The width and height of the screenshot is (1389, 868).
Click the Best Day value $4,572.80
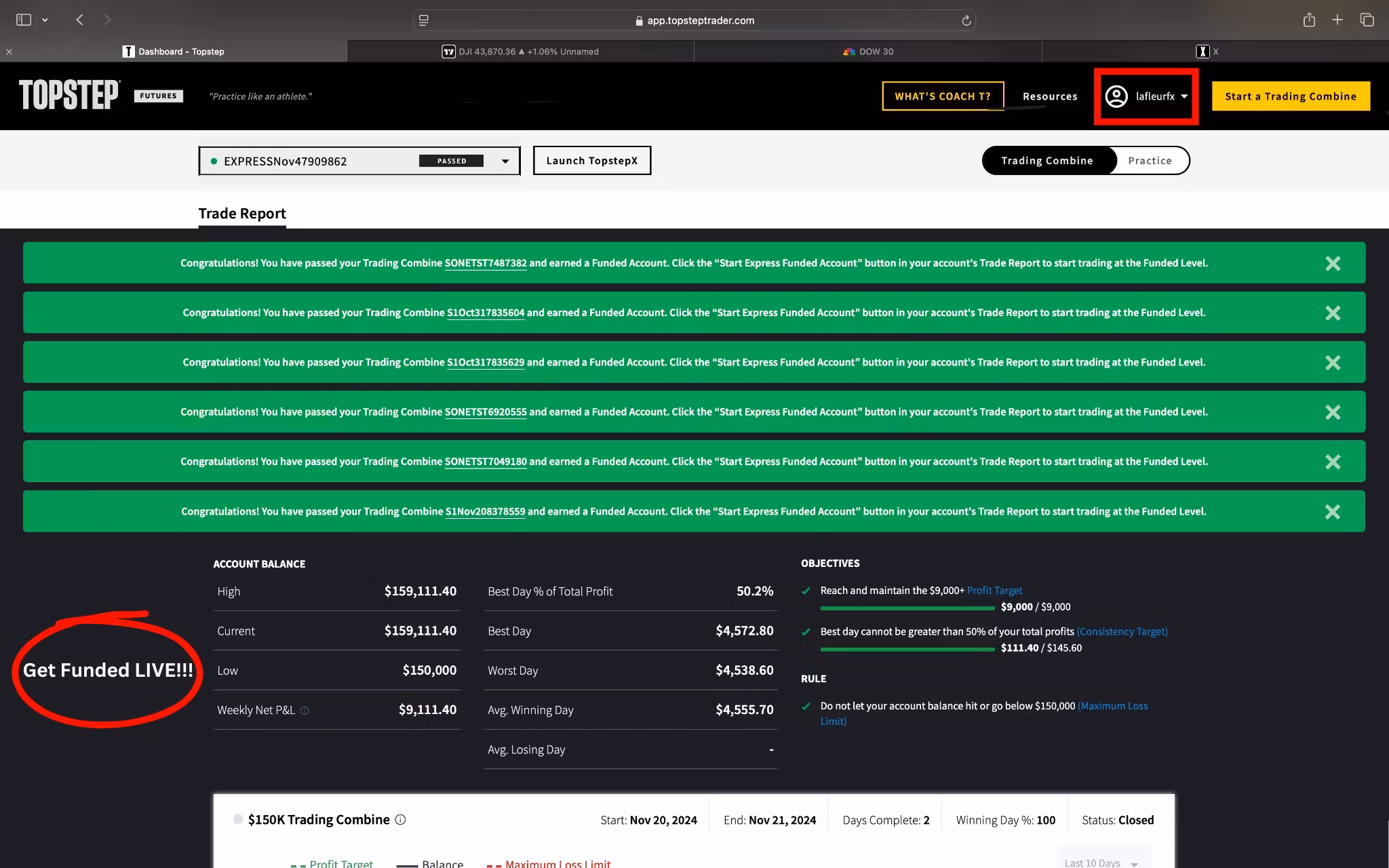pyautogui.click(x=745, y=631)
